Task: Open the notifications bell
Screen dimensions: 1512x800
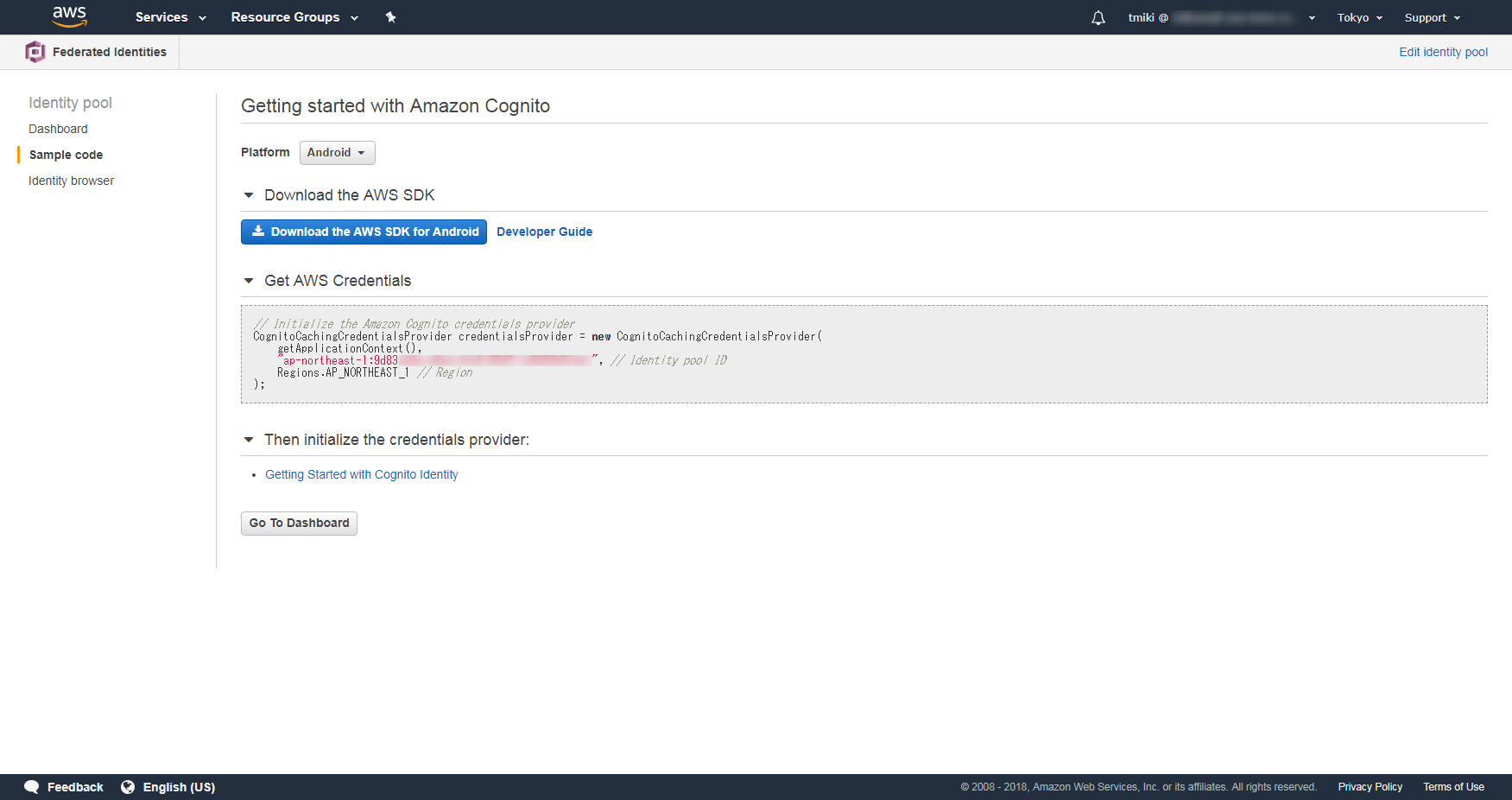Action: point(1098,17)
